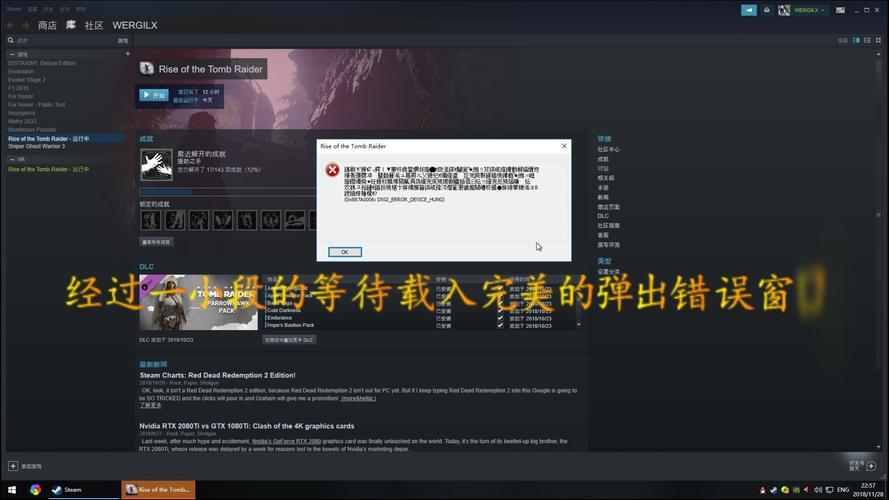Open the Steam menu
The width and height of the screenshot is (889, 500).
(x=15, y=9)
